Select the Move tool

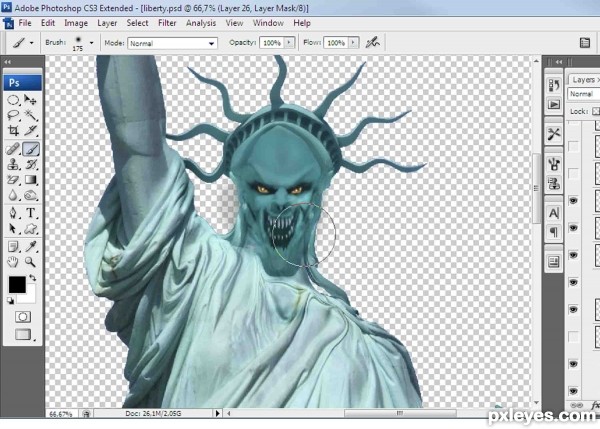point(31,100)
